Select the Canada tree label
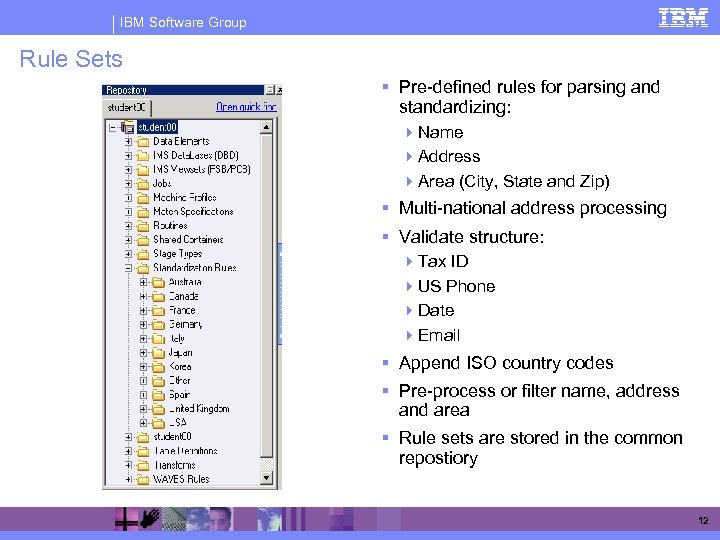 point(184,296)
